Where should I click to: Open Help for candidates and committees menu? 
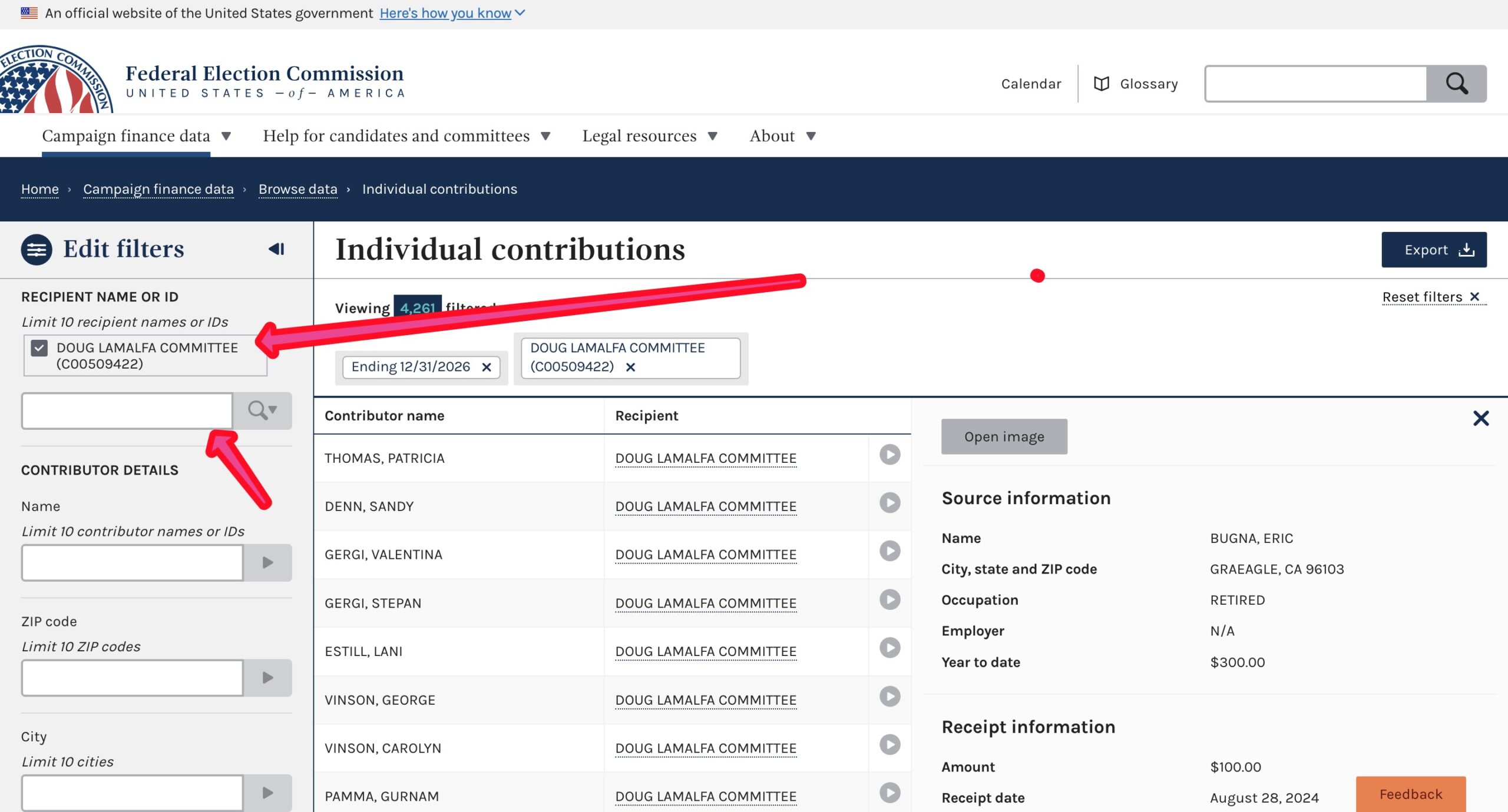click(406, 136)
